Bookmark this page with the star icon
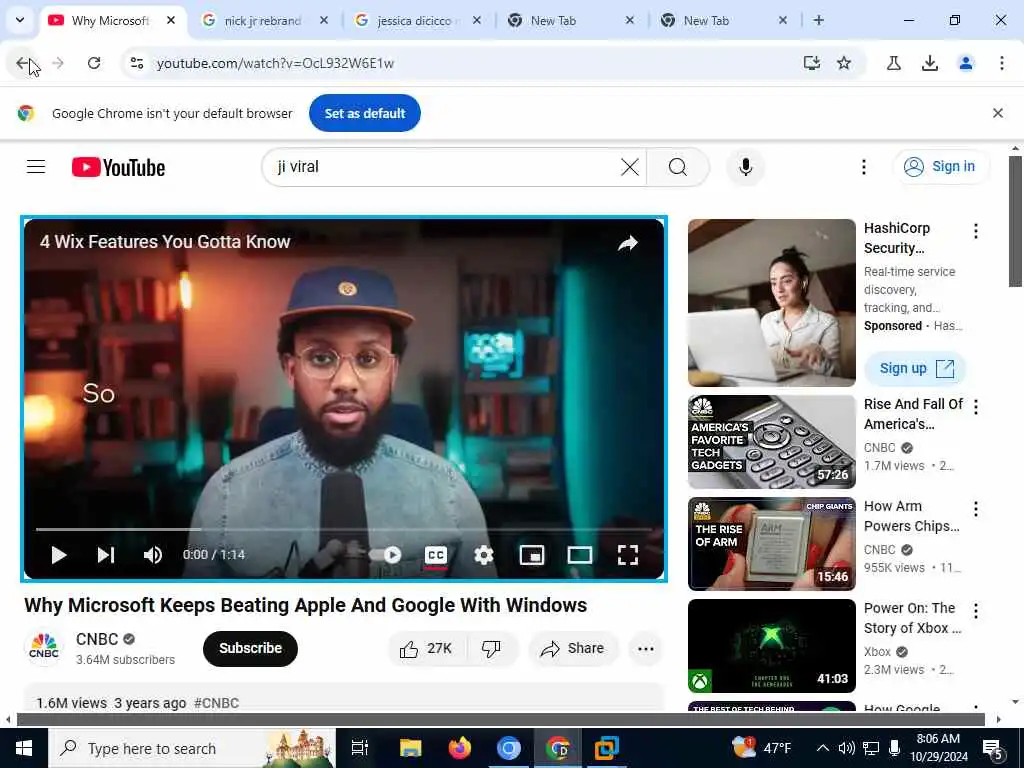This screenshot has height=768, width=1024. click(844, 63)
